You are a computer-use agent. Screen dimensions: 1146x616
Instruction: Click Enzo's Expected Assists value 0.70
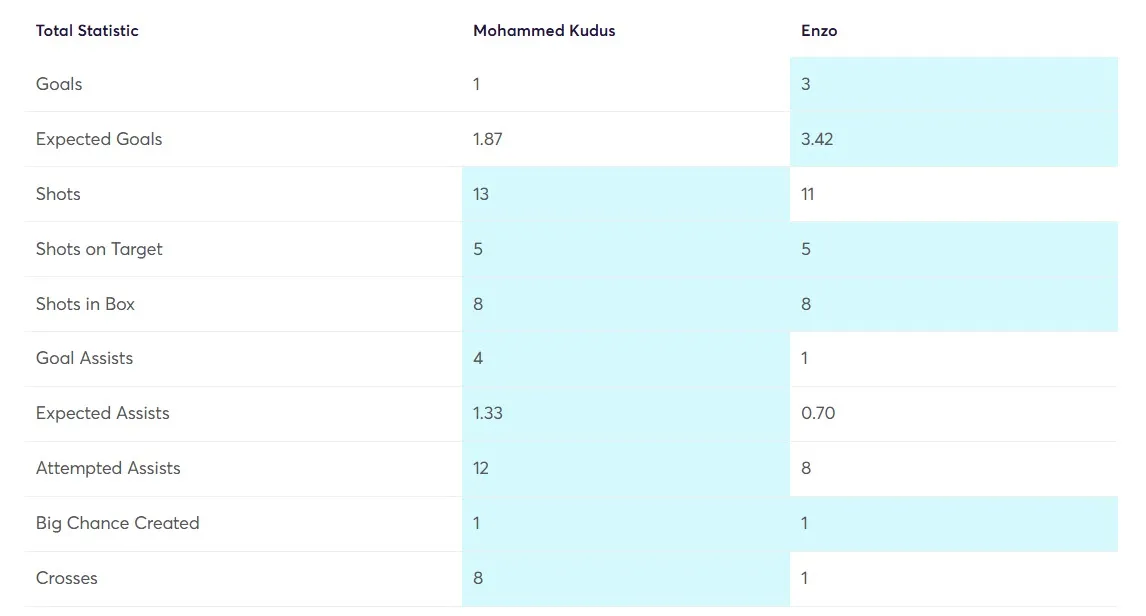click(x=818, y=413)
